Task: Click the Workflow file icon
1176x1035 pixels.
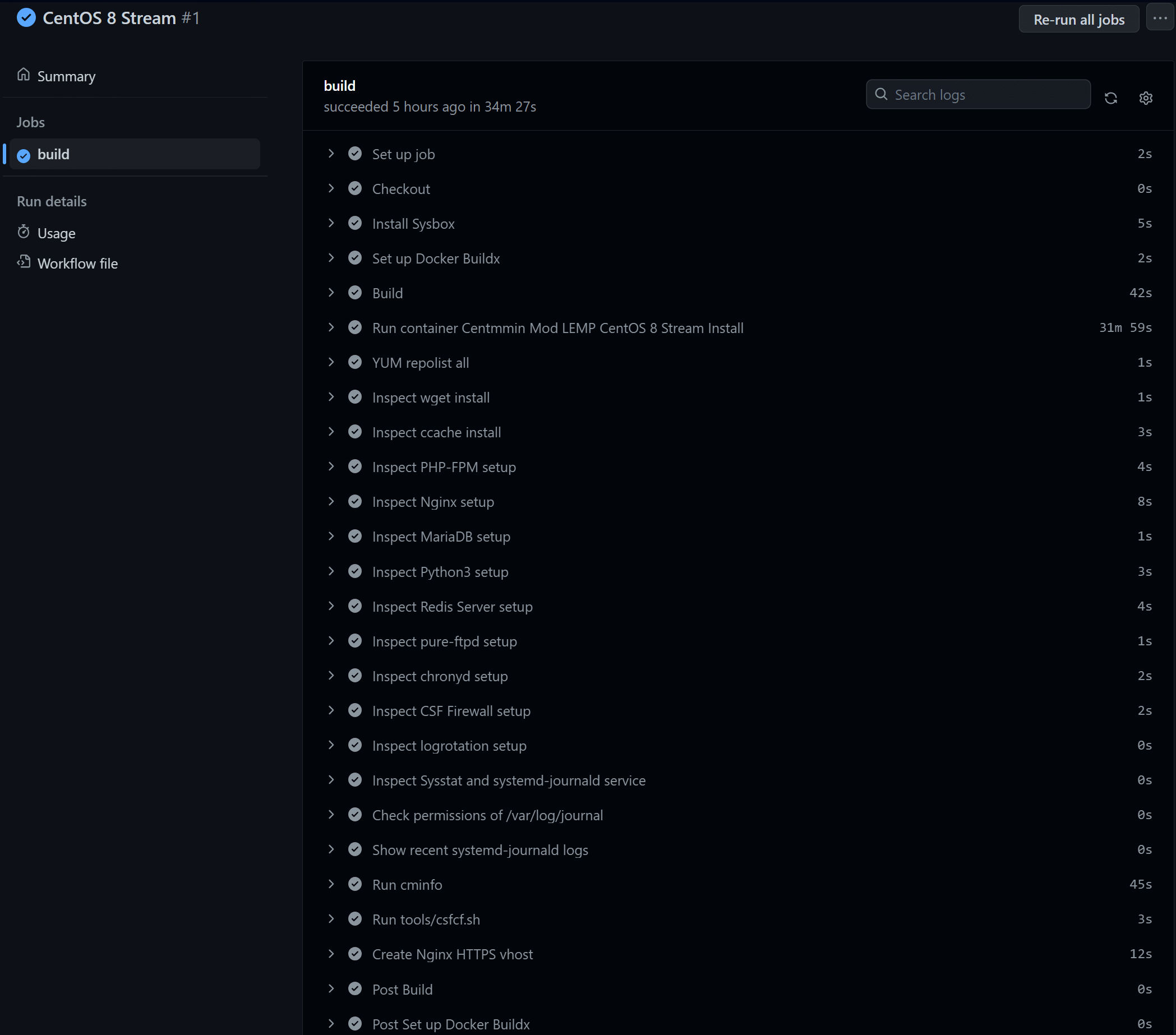Action: click(x=24, y=262)
